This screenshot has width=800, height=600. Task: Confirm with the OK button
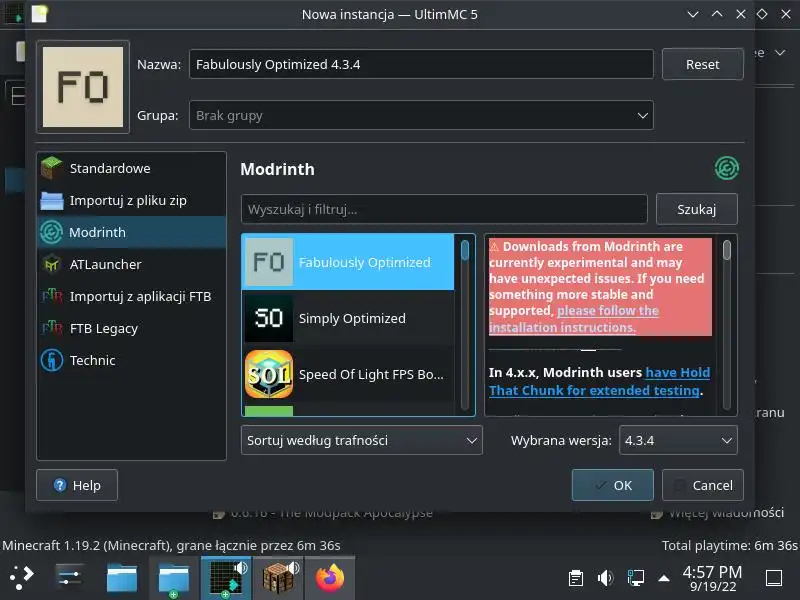point(613,485)
